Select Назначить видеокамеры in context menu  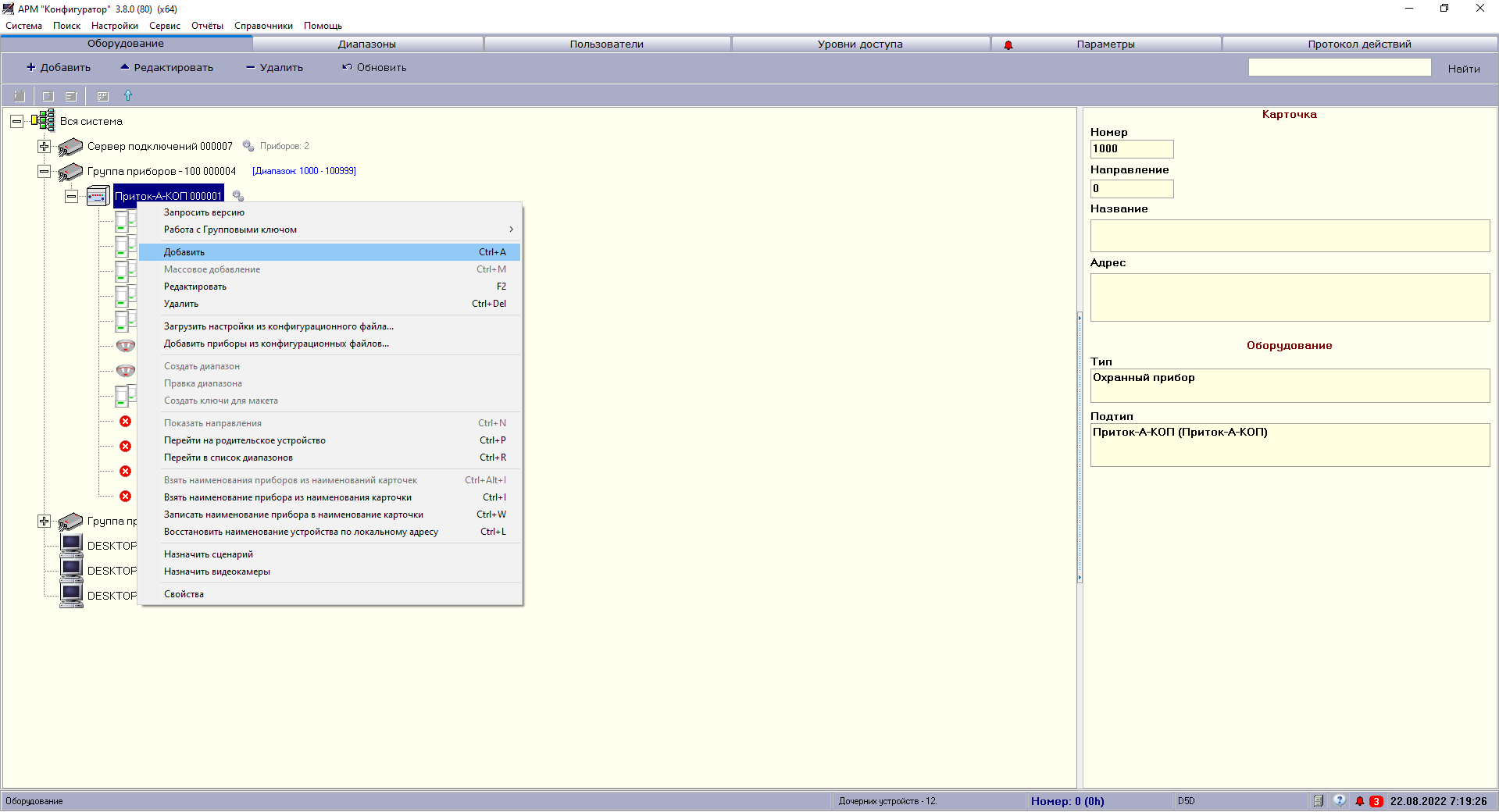click(x=330, y=572)
